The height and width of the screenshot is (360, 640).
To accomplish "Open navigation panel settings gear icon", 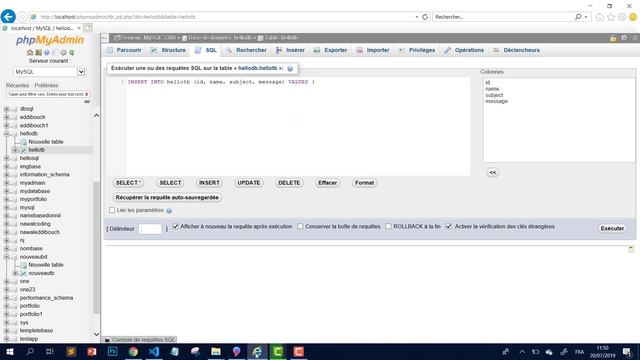I will (63, 53).
